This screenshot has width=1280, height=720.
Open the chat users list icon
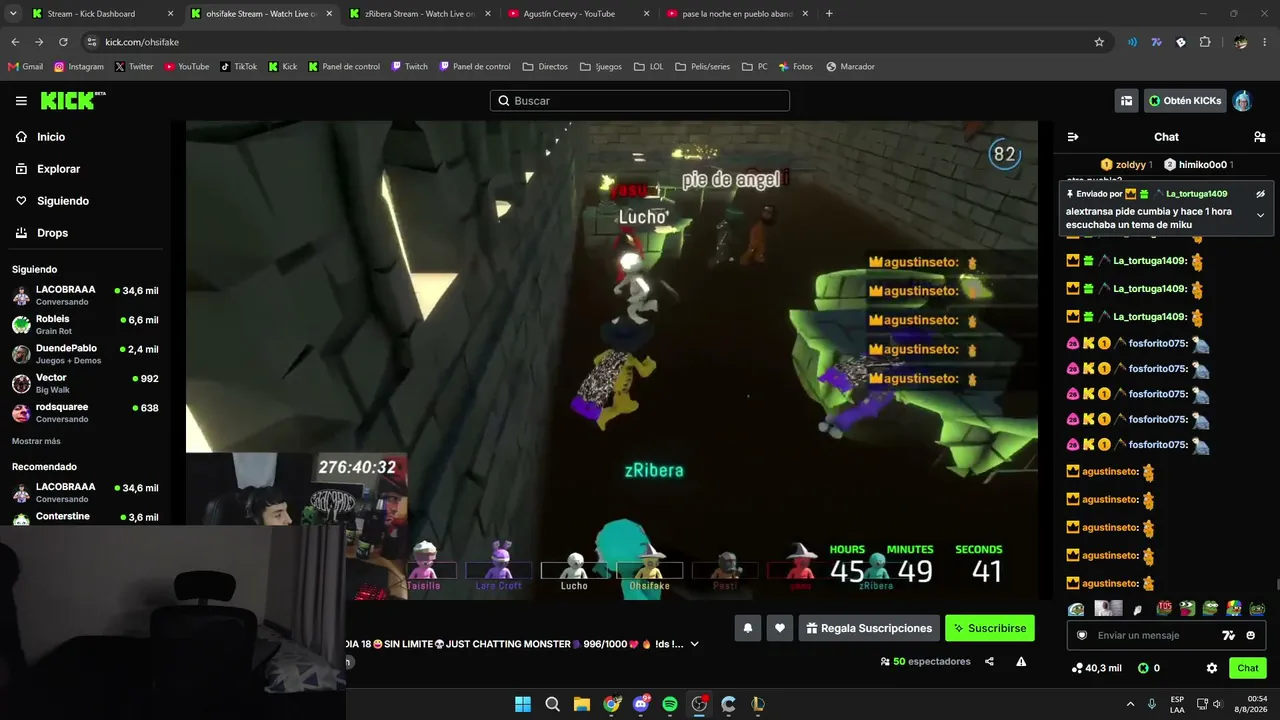tap(1260, 137)
